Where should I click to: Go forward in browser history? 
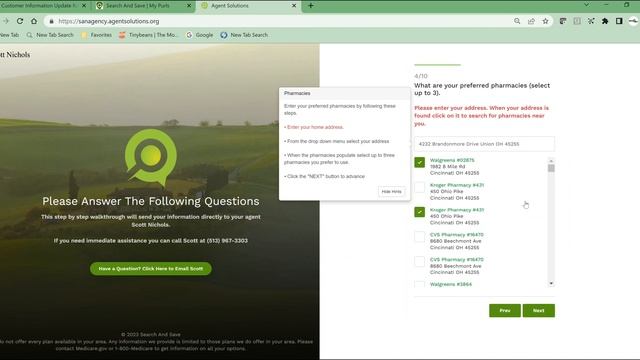coord(6,21)
